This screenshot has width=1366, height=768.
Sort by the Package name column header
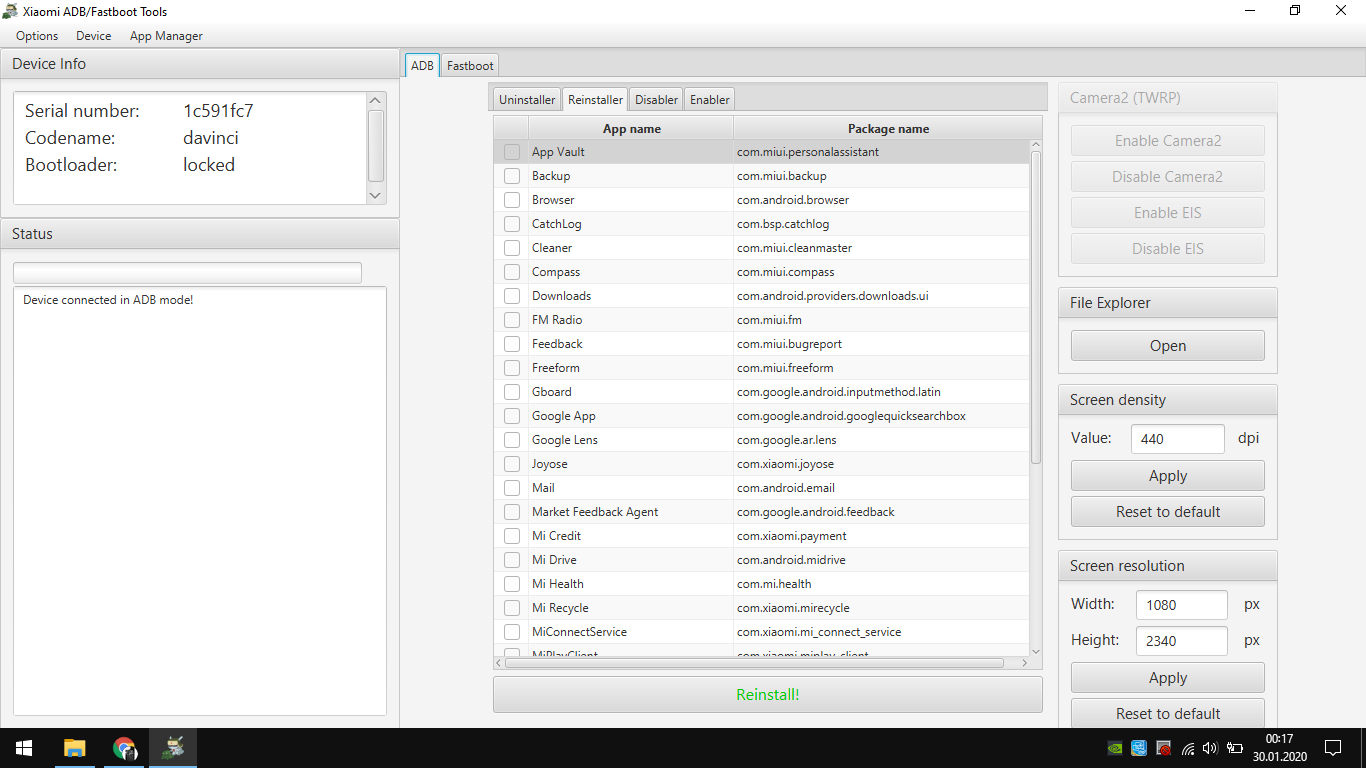click(888, 129)
